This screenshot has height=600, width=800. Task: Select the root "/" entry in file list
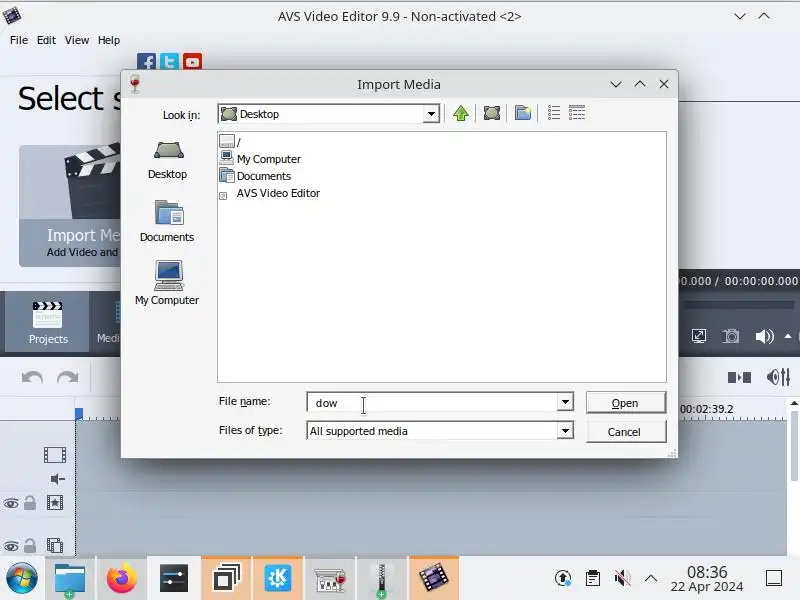pyautogui.click(x=230, y=141)
